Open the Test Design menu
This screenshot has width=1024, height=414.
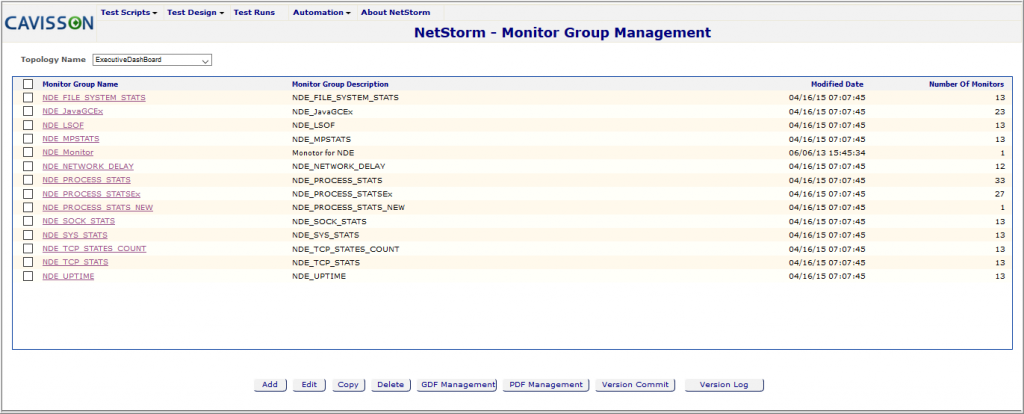point(195,12)
